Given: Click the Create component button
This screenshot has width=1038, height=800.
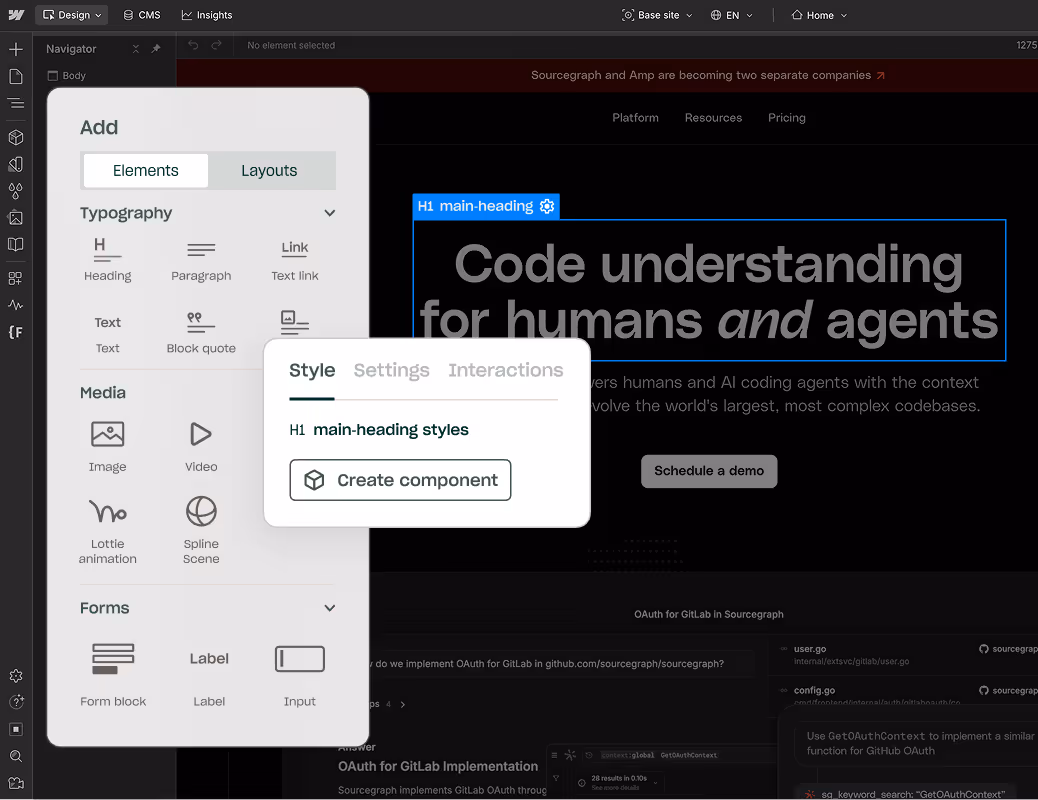Looking at the screenshot, I should pos(400,480).
